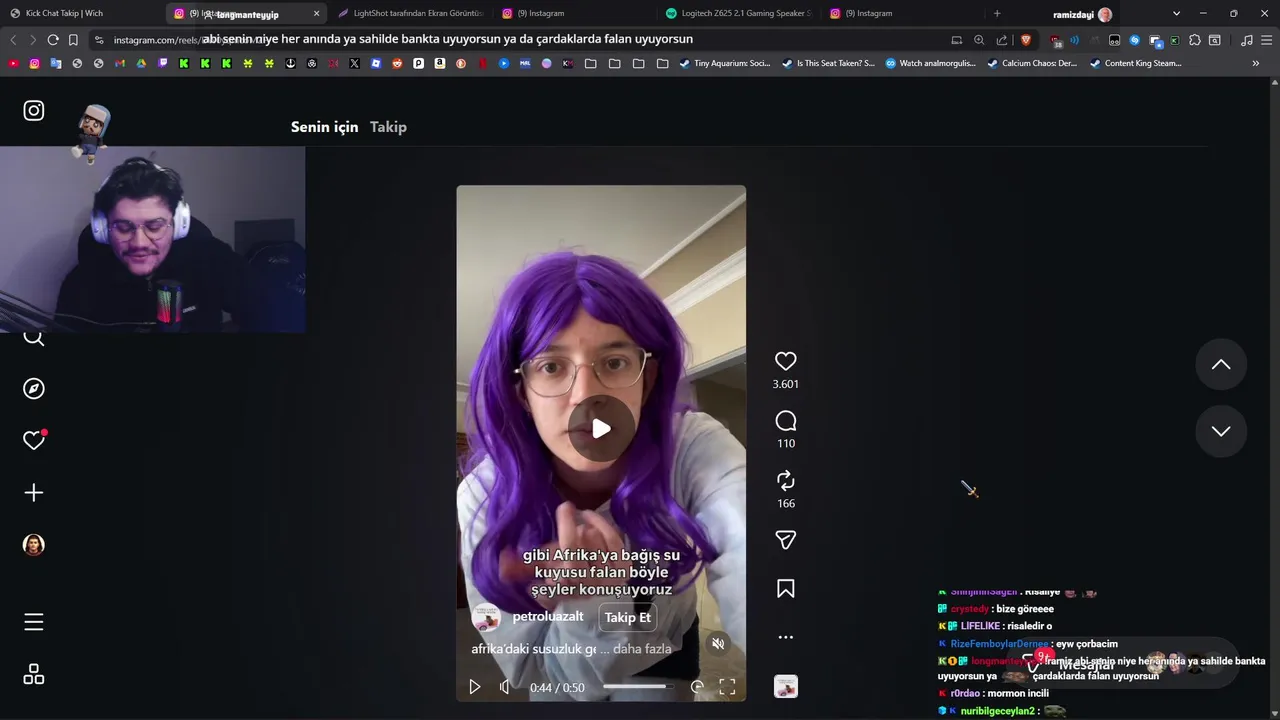This screenshot has width=1280, height=720.
Task: Go to the previous reel with up arrow
Action: (x=1221, y=365)
